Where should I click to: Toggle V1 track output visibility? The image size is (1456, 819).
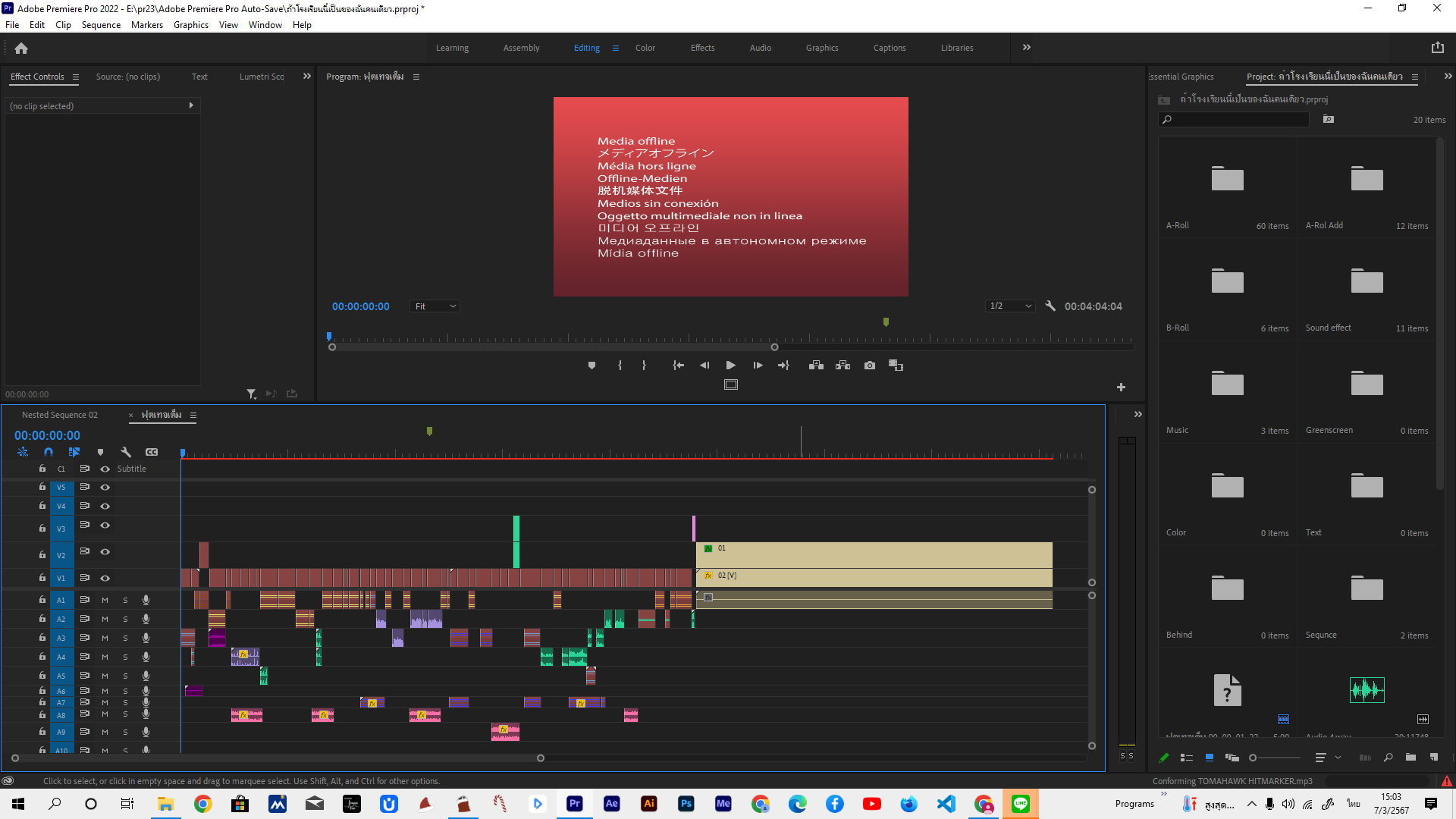click(x=105, y=579)
